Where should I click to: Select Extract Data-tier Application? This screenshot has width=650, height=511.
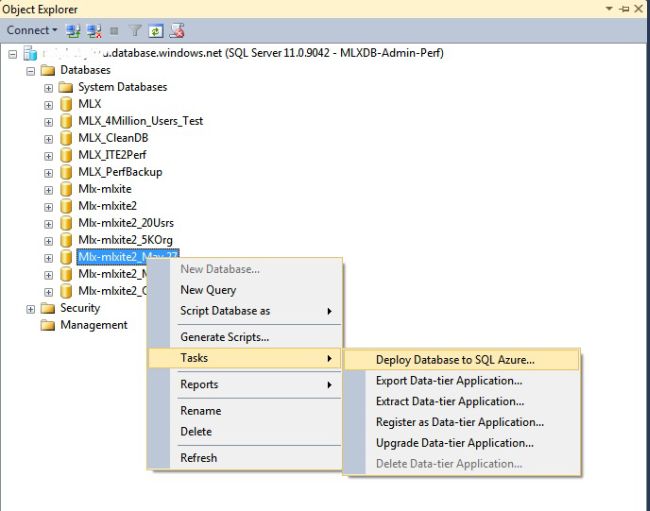tap(462, 401)
